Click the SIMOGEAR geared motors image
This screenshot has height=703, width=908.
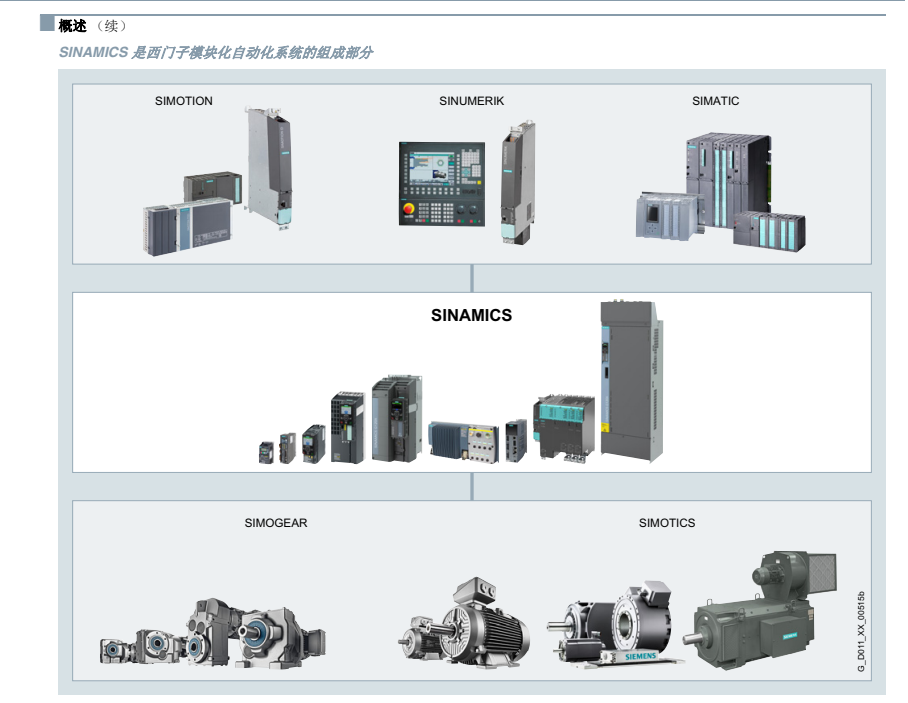click(212, 632)
